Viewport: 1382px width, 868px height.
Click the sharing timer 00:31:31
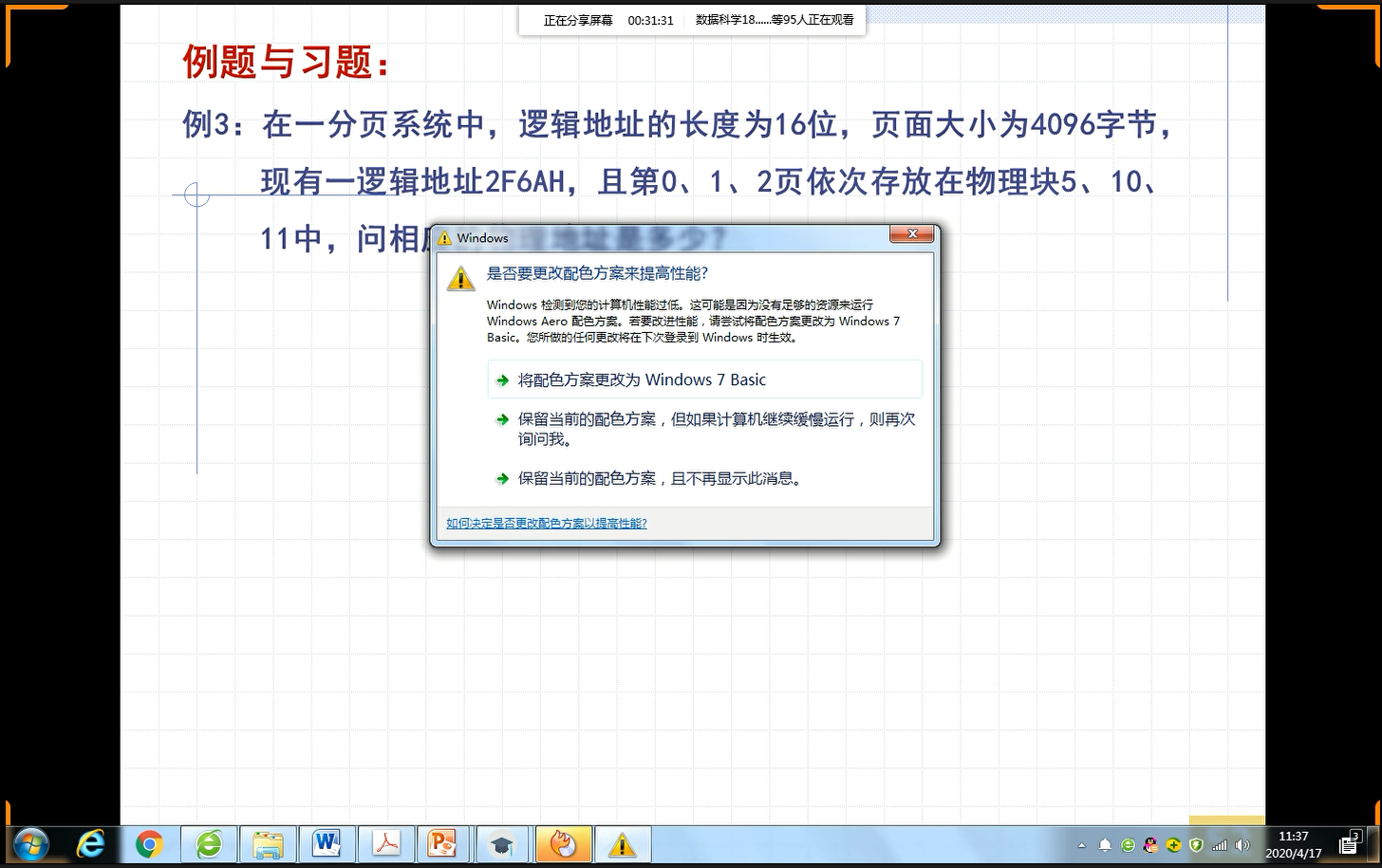(x=650, y=20)
